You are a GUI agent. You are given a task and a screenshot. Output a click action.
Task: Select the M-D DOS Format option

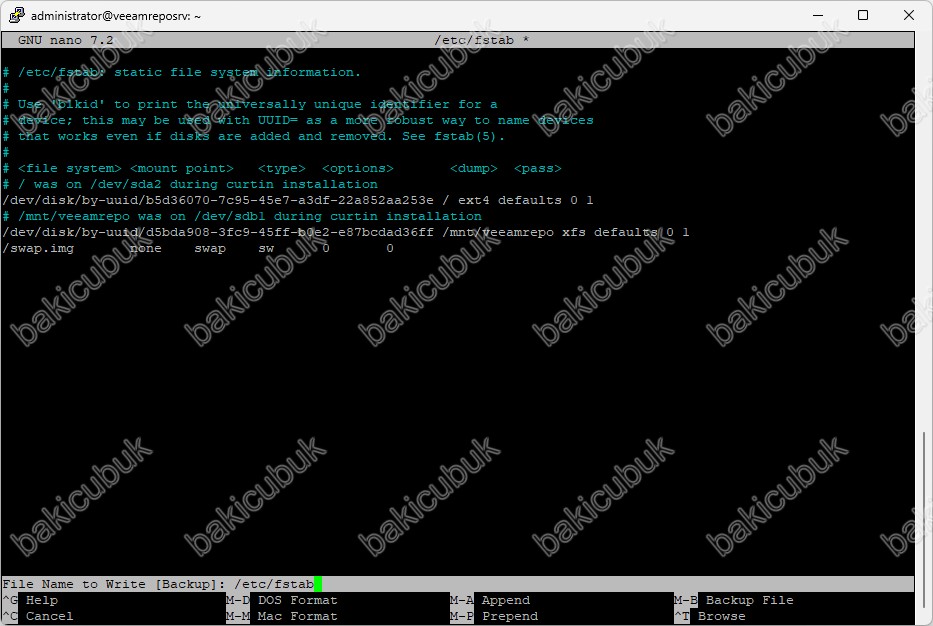point(282,600)
